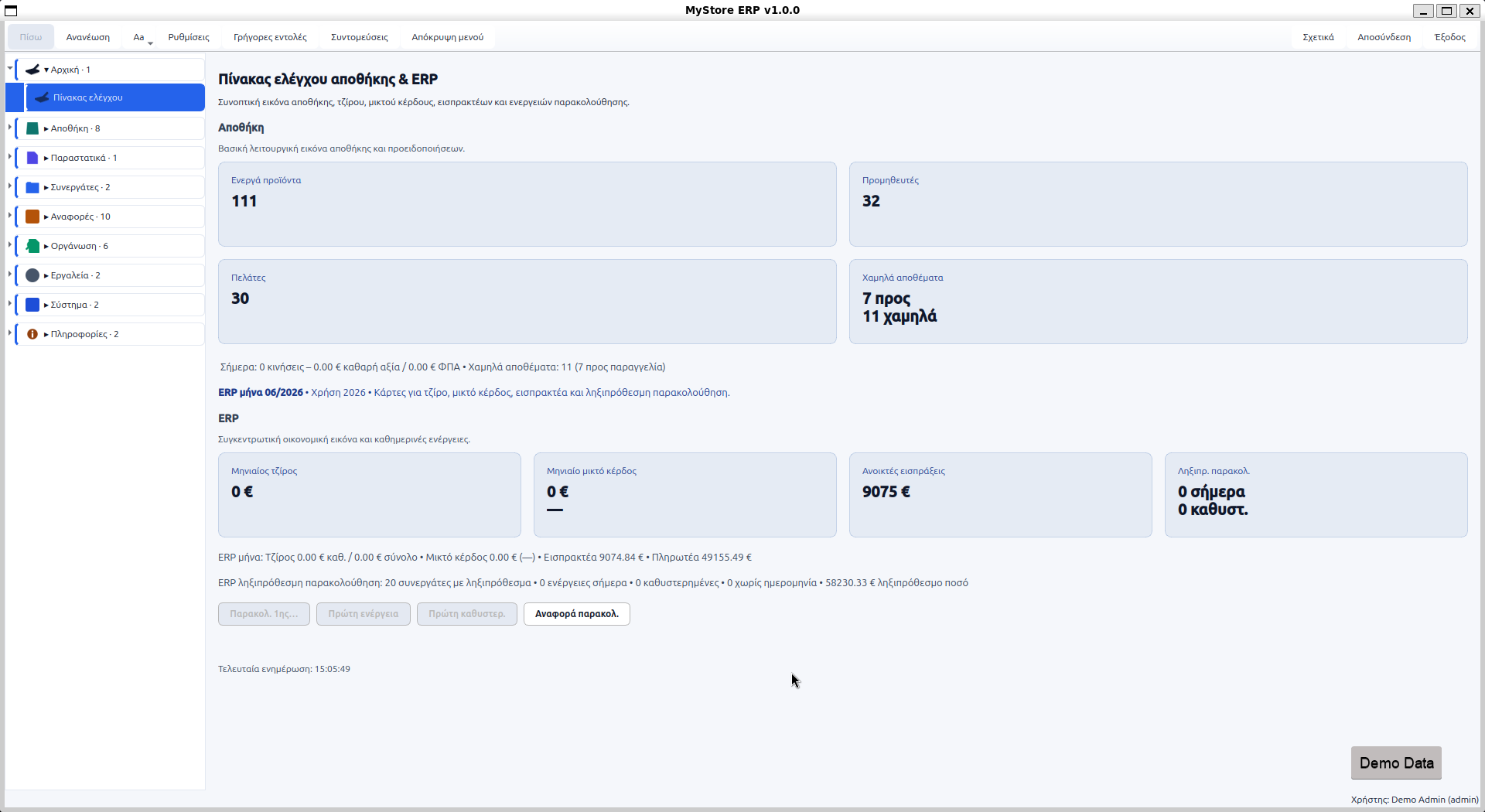Click Ανανέωση to refresh data
This screenshot has height=812, width=1485.
click(88, 37)
